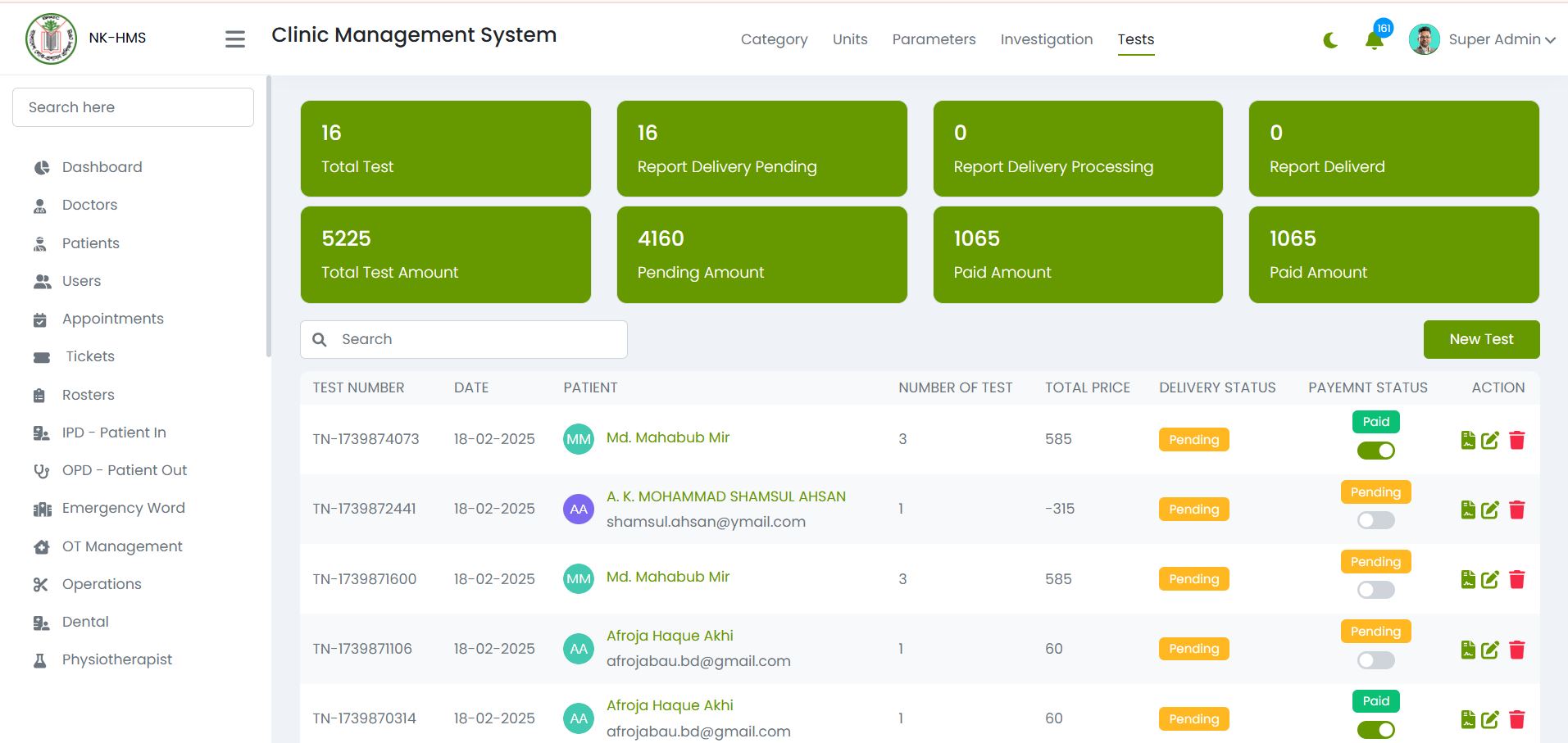Image resolution: width=1568 pixels, height=743 pixels.
Task: Open Md. Mahabub Mir in TN-1739871600 row
Action: pyautogui.click(x=668, y=577)
